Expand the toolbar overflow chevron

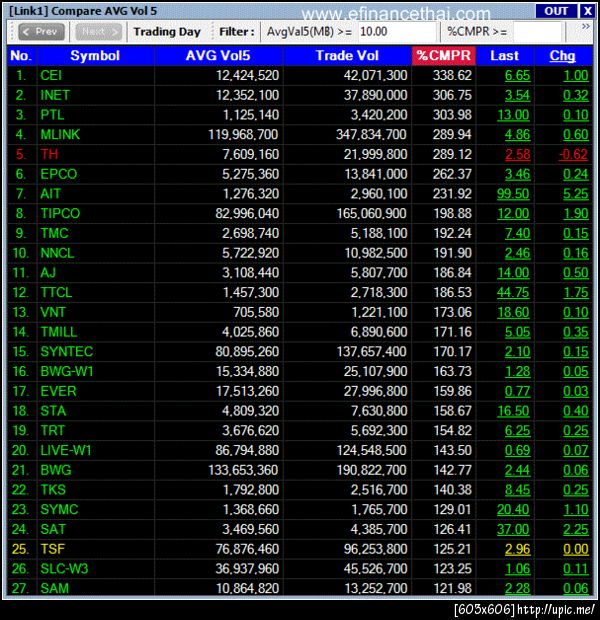[x=586, y=26]
